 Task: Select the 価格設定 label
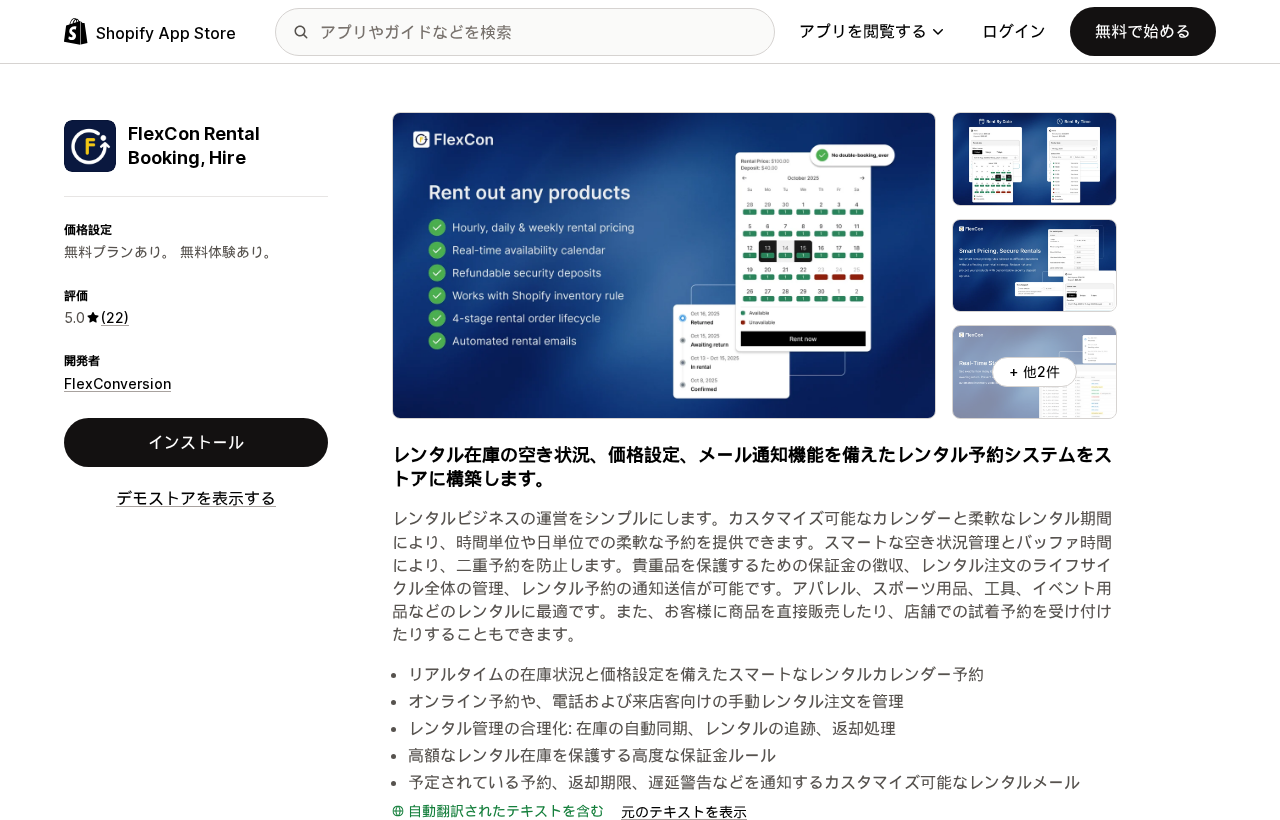pyautogui.click(x=88, y=230)
